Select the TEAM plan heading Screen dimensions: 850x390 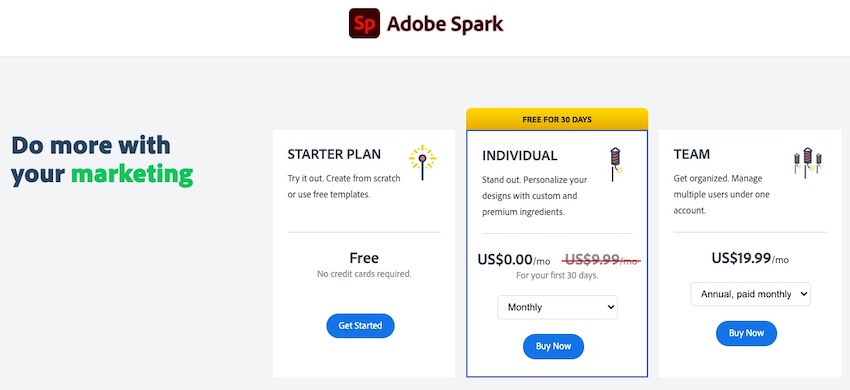(x=692, y=154)
